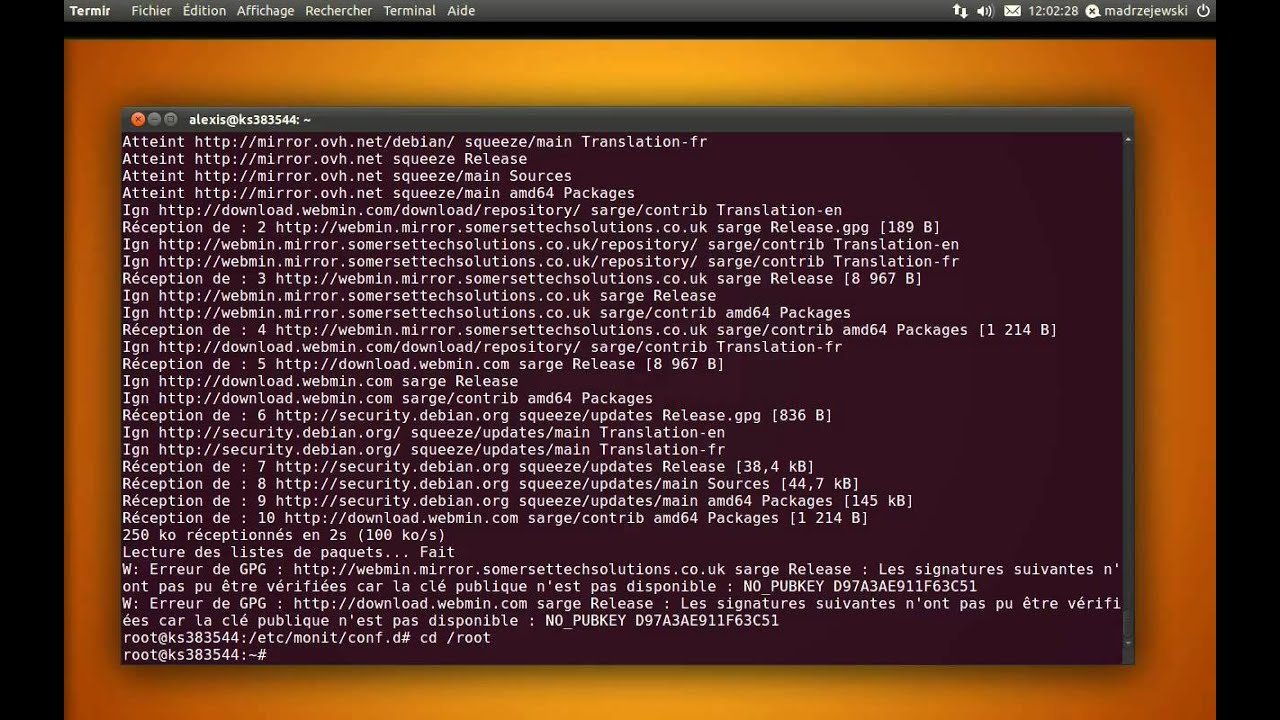Click 'Réception de : 2' Release.gpg [189 B] line
The width and height of the screenshot is (1280, 720).
pos(531,227)
